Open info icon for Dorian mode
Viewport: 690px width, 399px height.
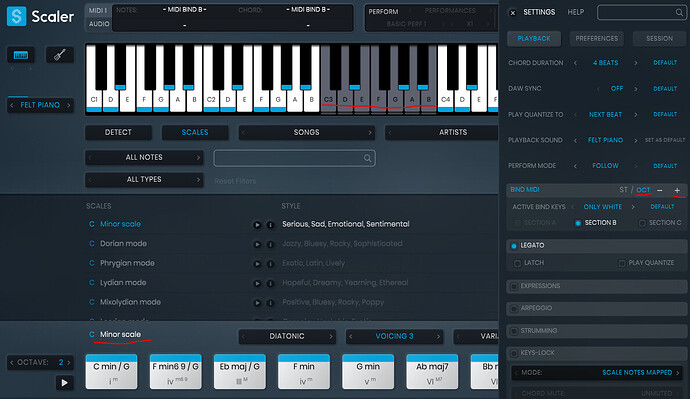click(271, 245)
